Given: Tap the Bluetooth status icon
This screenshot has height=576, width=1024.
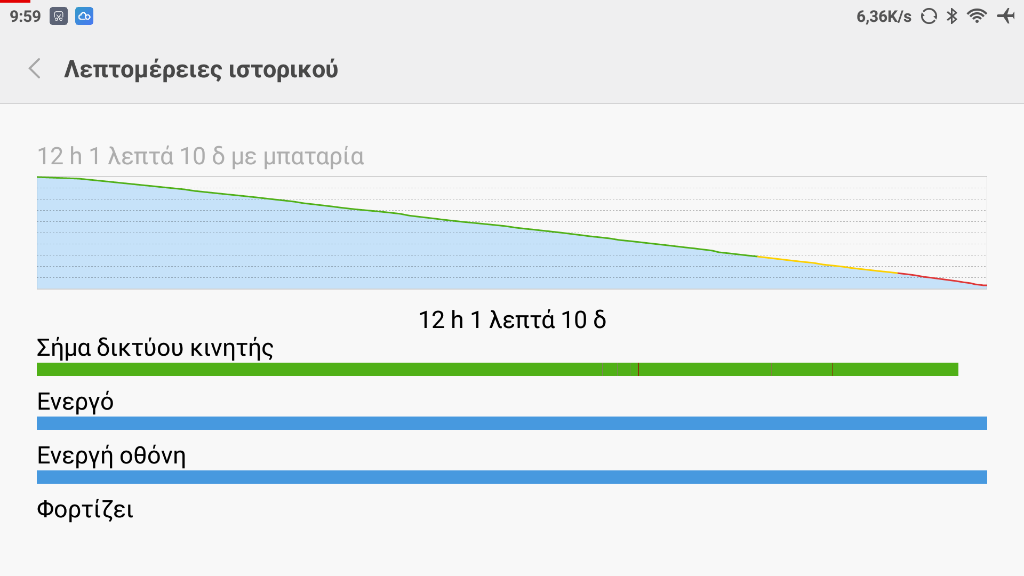Looking at the screenshot, I should (x=952, y=16).
